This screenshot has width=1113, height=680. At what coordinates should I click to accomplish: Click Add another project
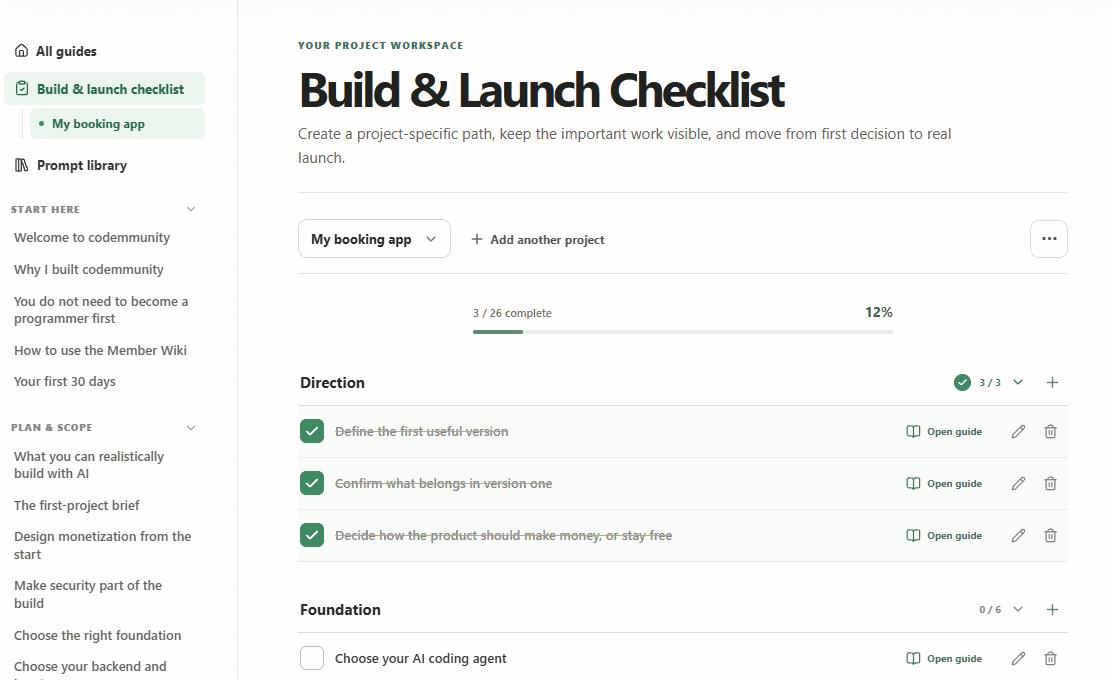click(537, 239)
